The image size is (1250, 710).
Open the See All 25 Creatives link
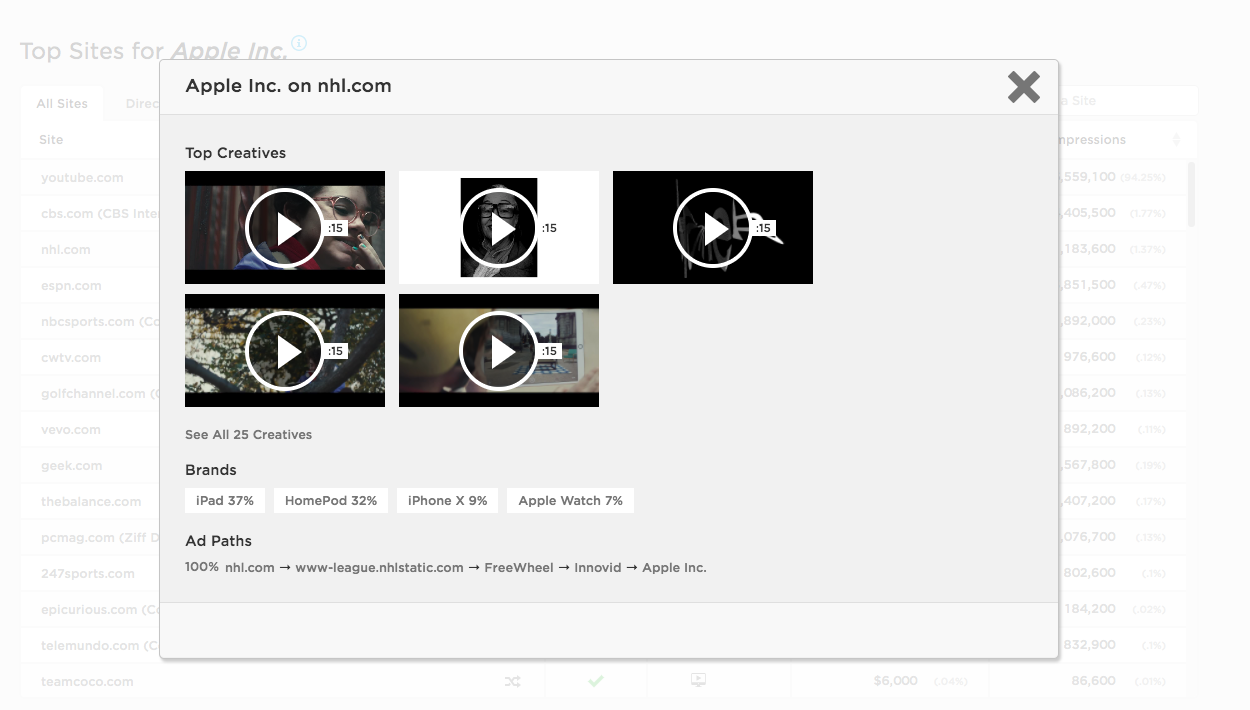(248, 435)
